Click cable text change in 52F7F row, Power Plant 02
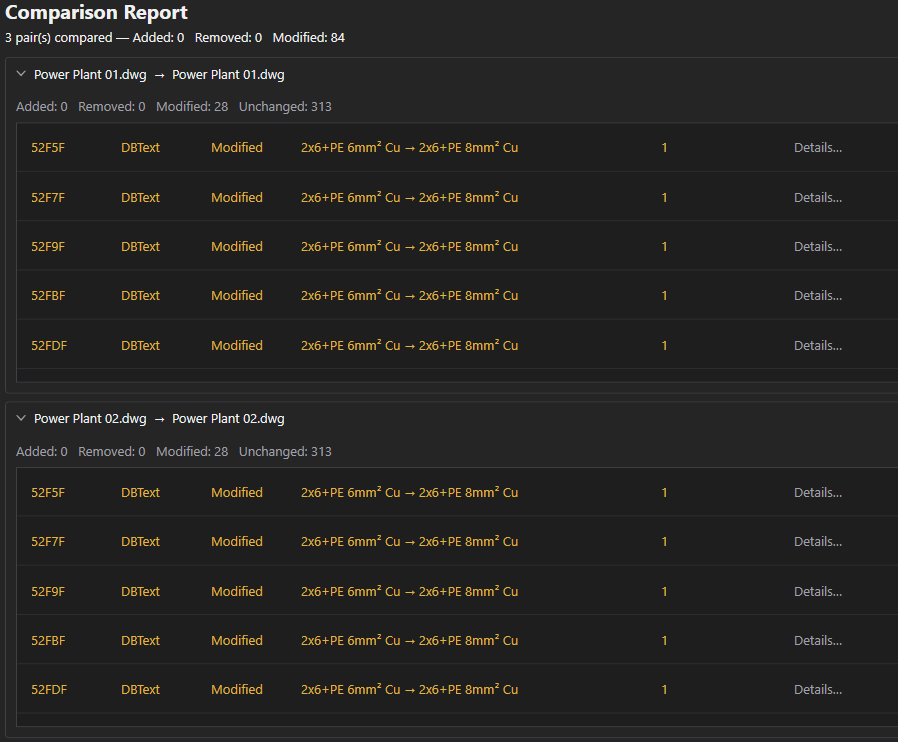The image size is (898, 742). [409, 542]
